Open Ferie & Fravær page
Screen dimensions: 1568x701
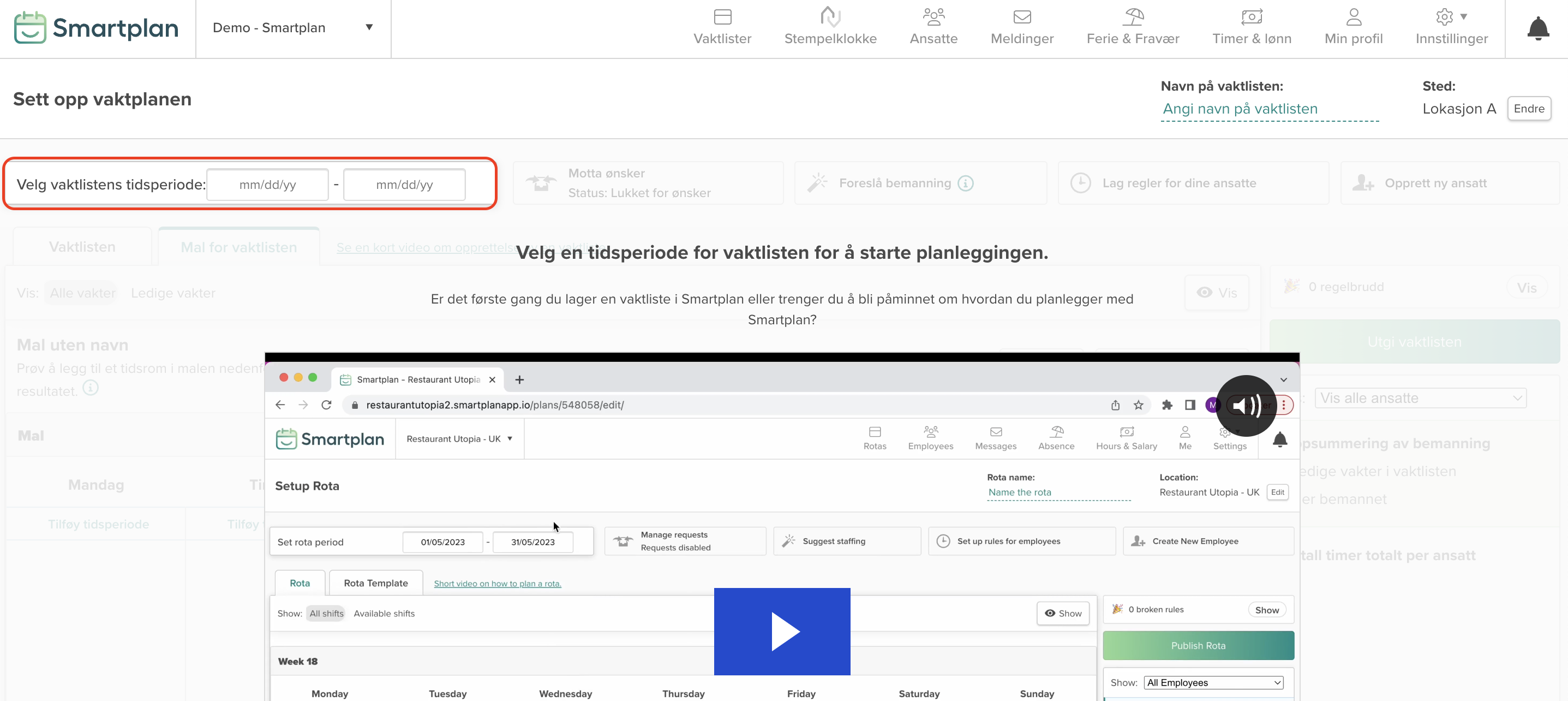coord(1133,27)
